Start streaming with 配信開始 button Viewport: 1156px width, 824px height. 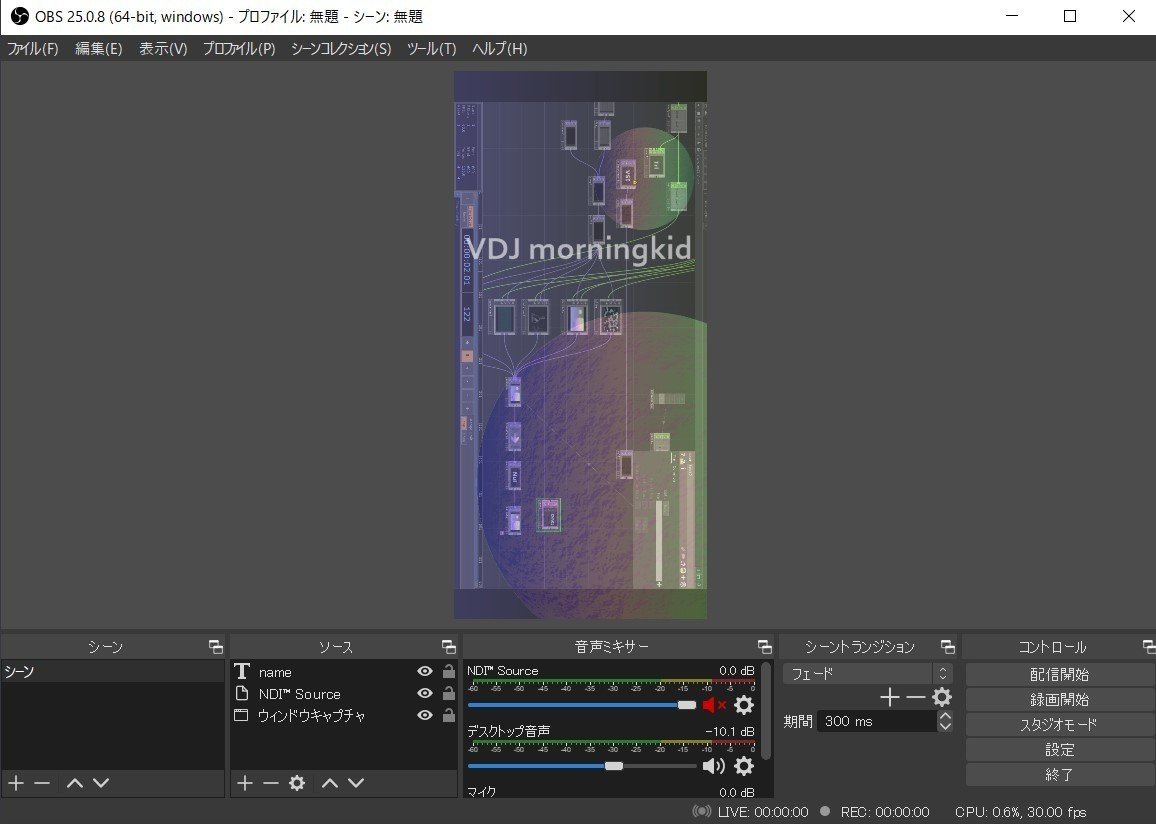click(1059, 674)
